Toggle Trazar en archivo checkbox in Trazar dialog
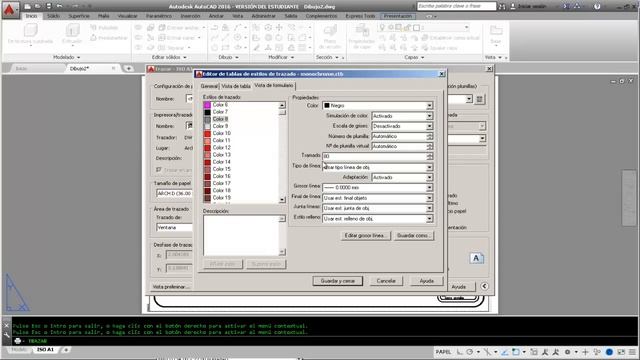640x360 pixels. [x=158, y=169]
